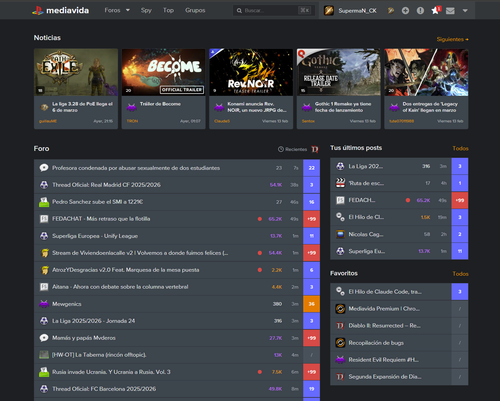The height and width of the screenshot is (401, 500).
Task: Open Recopilación de bugs favorite
Action: [376, 343]
